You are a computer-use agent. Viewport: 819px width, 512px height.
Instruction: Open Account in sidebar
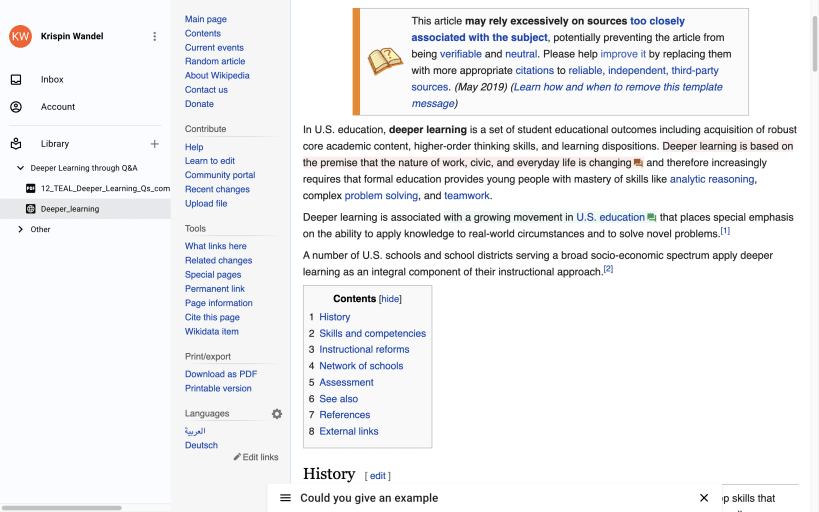(x=58, y=107)
